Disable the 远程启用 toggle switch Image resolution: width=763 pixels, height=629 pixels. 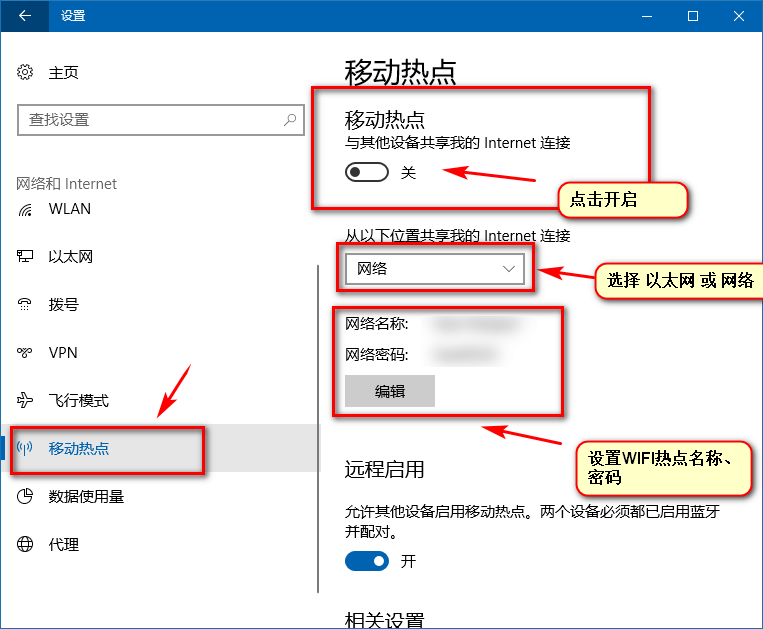[x=366, y=561]
